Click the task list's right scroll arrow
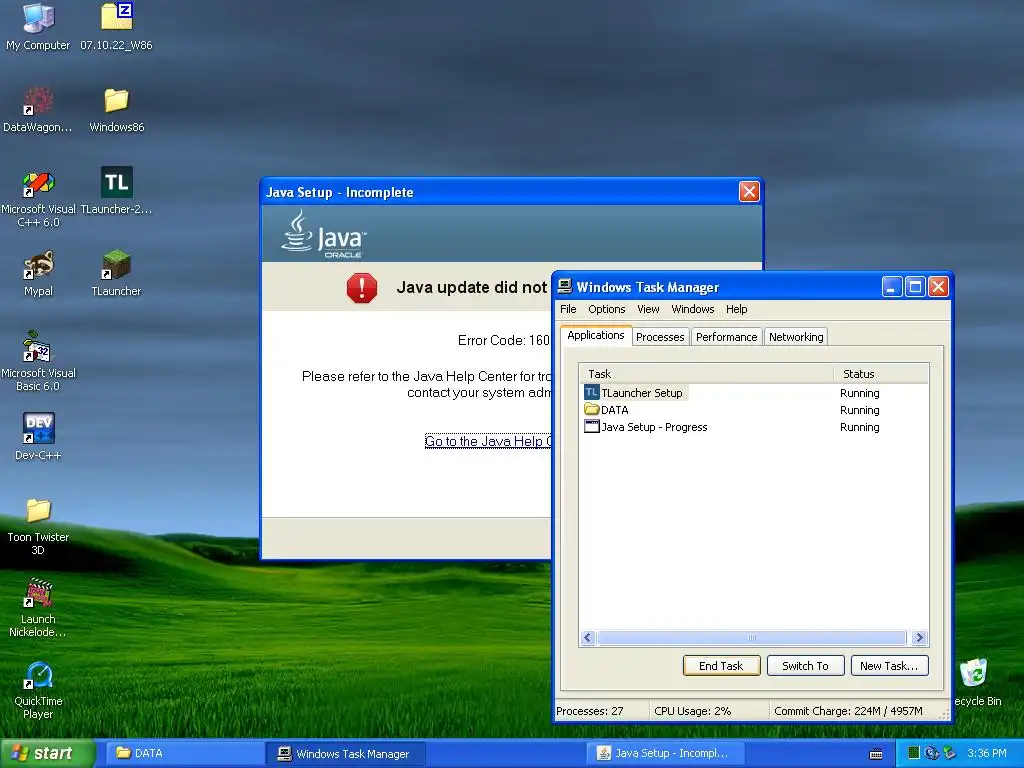The width and height of the screenshot is (1024, 768). point(920,637)
